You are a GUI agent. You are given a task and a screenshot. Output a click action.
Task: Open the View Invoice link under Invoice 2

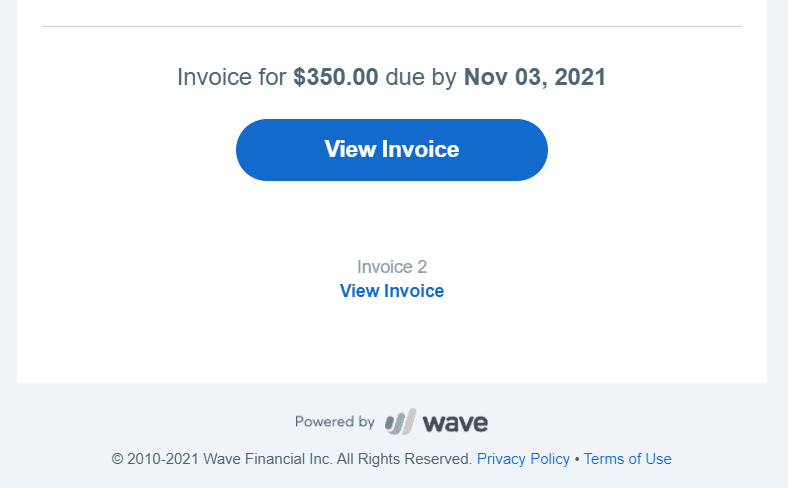coord(391,291)
